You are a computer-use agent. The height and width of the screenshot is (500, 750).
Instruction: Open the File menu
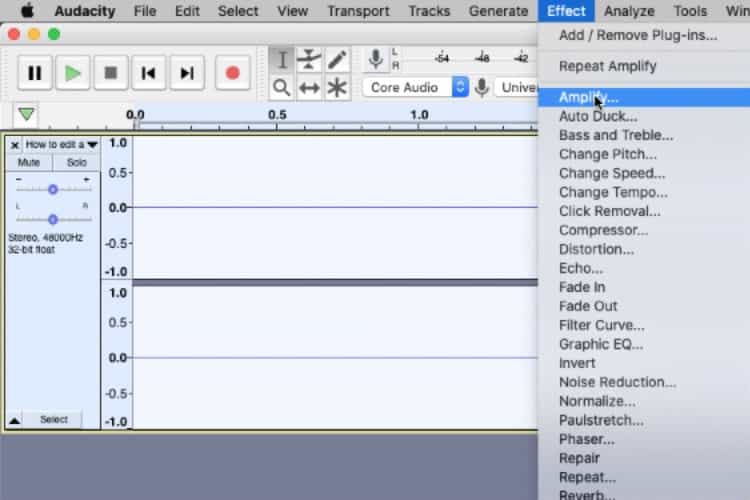click(145, 11)
